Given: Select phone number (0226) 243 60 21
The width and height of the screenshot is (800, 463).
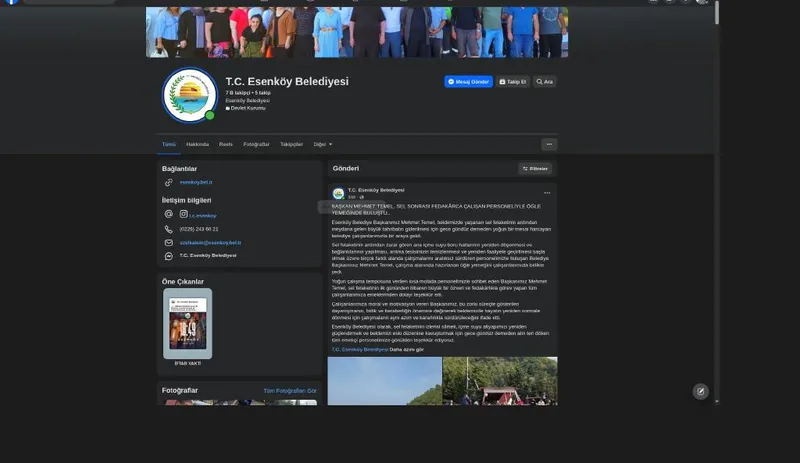Looking at the screenshot, I should coord(199,229).
